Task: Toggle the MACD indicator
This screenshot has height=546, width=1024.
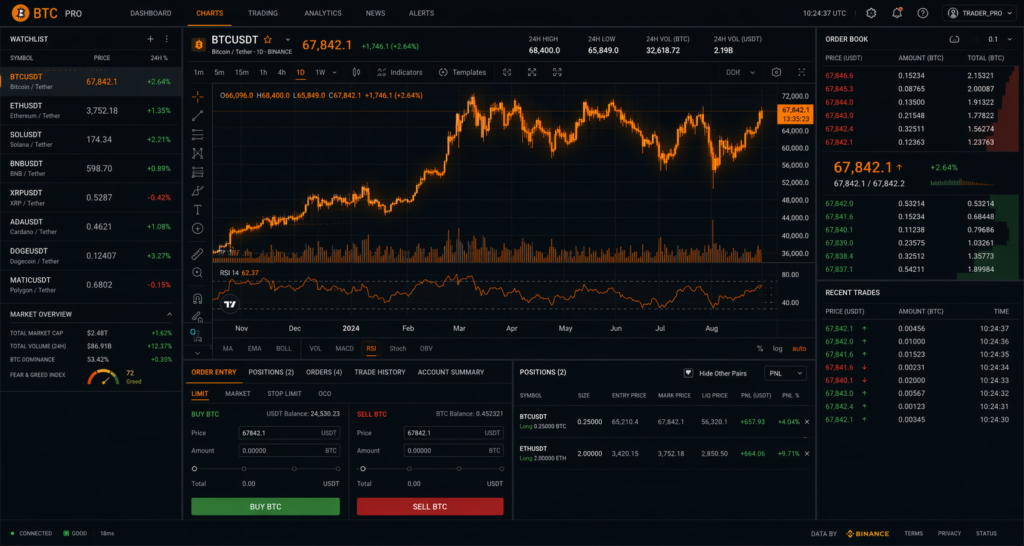Action: [344, 349]
